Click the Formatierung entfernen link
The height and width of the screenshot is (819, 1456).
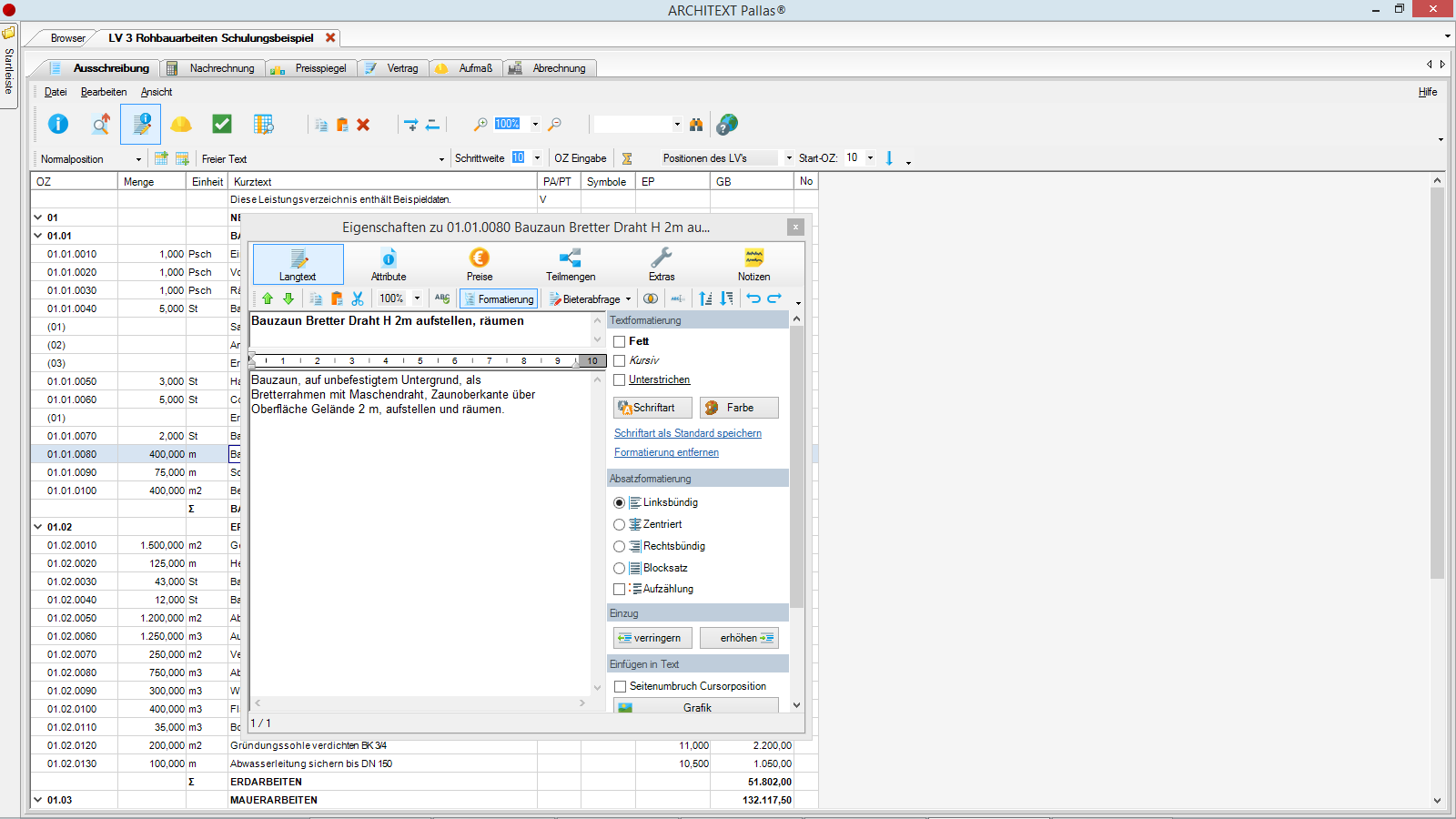[666, 452]
